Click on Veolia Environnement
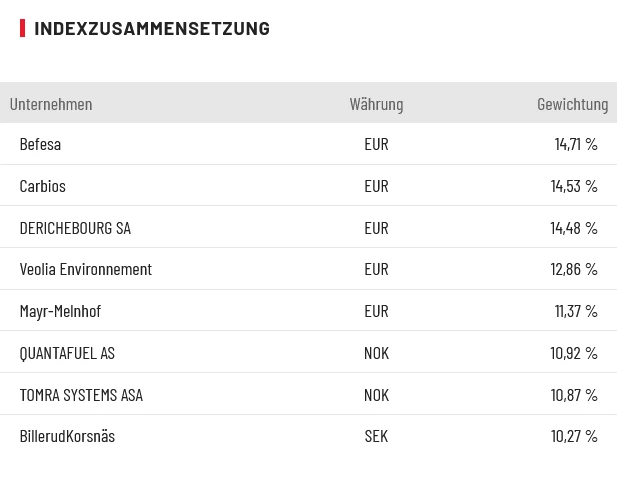Image resolution: width=617 pixels, height=504 pixels. coord(86,269)
